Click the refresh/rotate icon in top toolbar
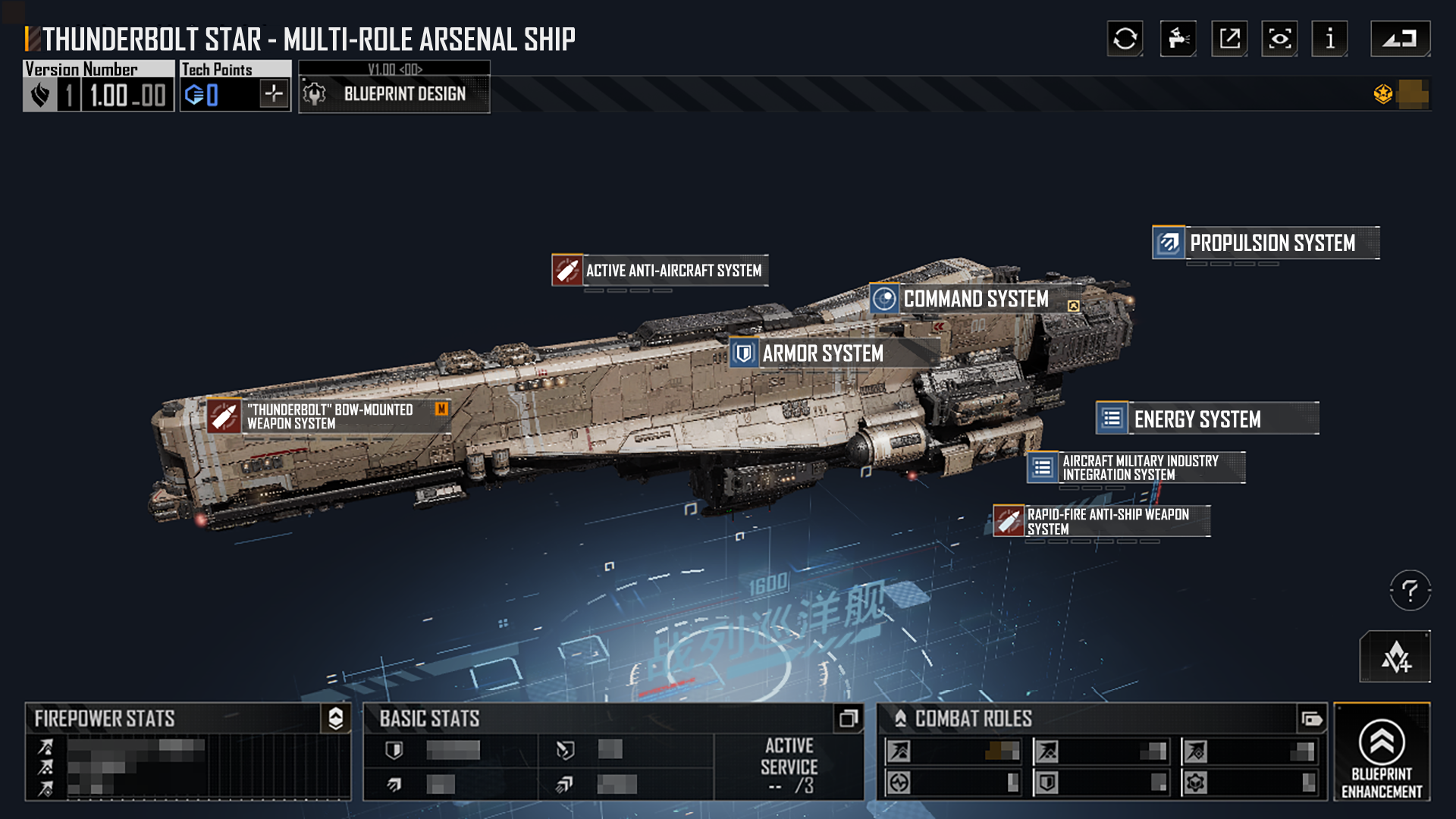The height and width of the screenshot is (819, 1456). (1125, 39)
